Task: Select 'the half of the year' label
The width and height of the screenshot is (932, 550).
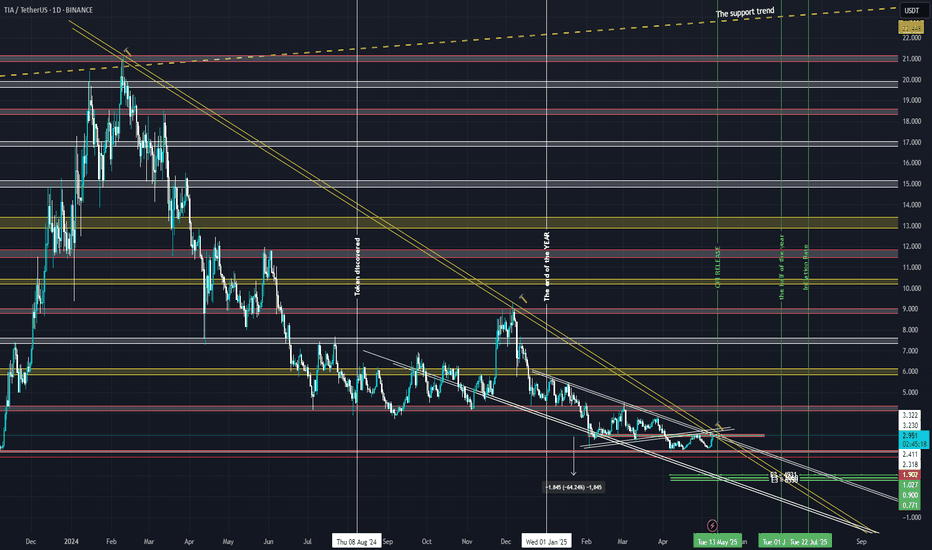Action: [782, 267]
